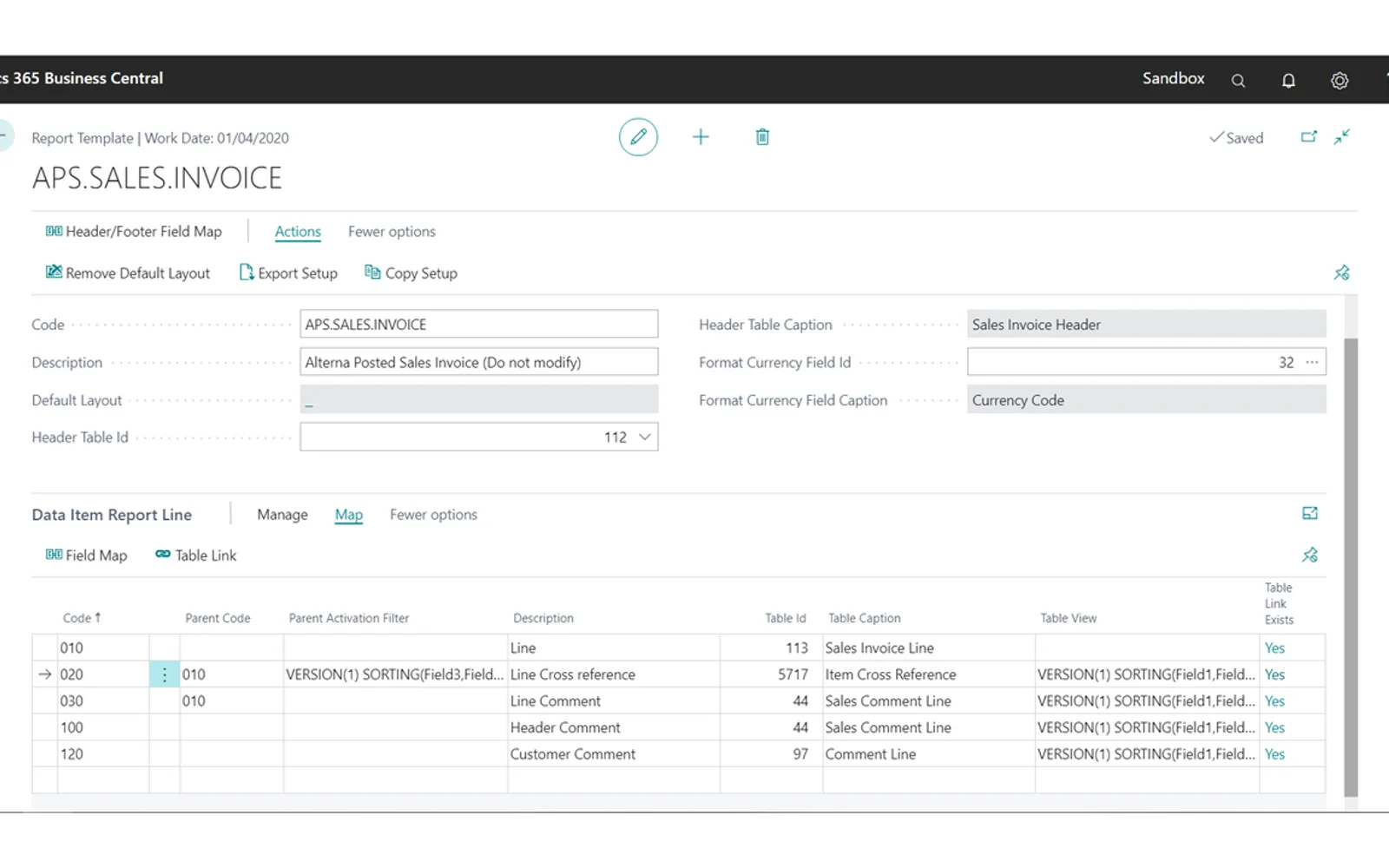Screen dimensions: 1389x868
Task: Click the Description input field
Action: tap(479, 362)
